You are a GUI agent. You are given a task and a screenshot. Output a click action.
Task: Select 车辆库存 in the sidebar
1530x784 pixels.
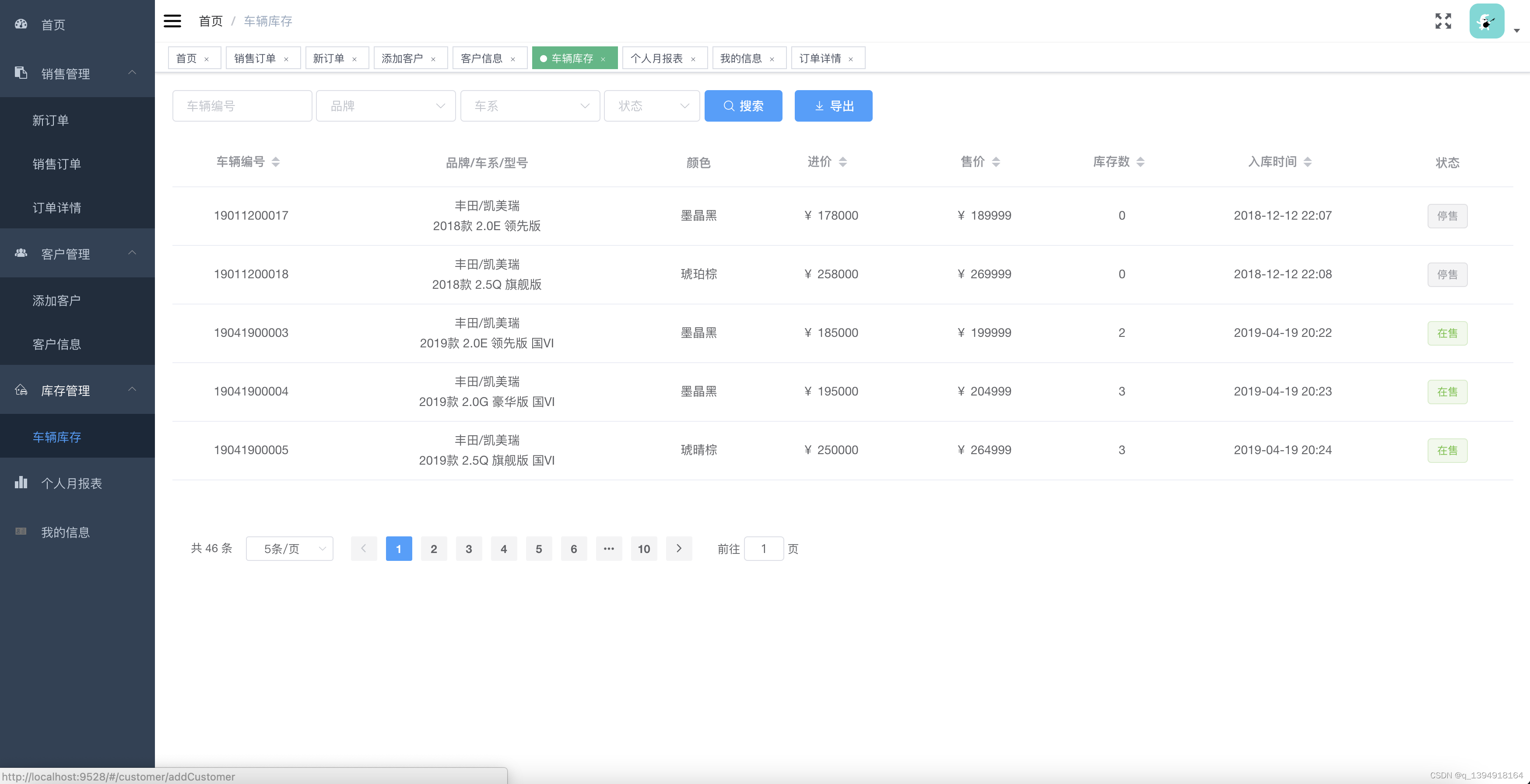point(77,437)
